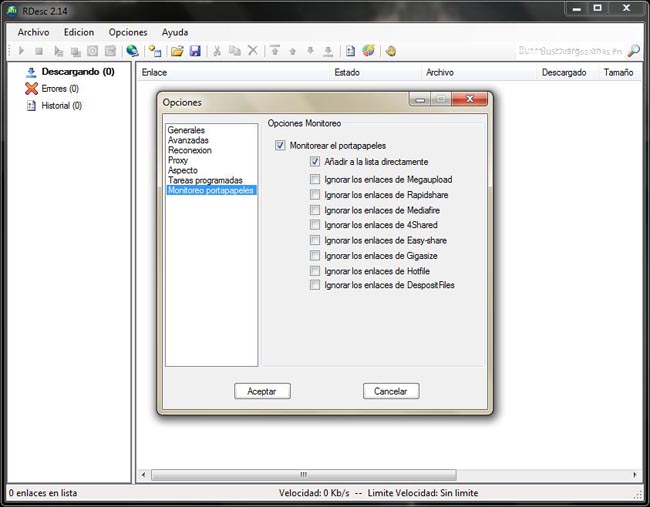Click the scissors cut icon
The height and width of the screenshot is (507, 650).
tap(217, 51)
